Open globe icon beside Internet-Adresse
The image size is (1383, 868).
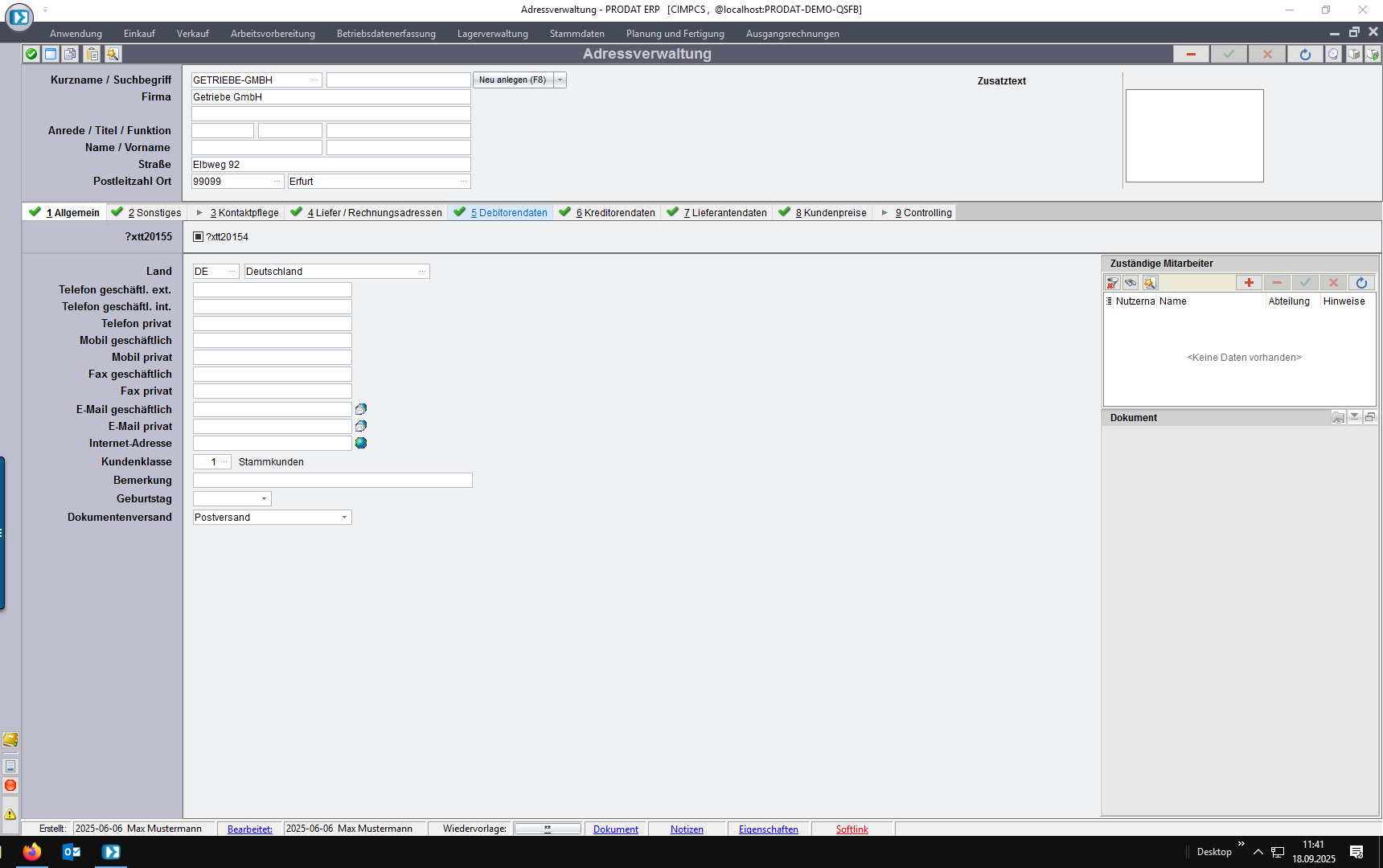pyautogui.click(x=361, y=443)
